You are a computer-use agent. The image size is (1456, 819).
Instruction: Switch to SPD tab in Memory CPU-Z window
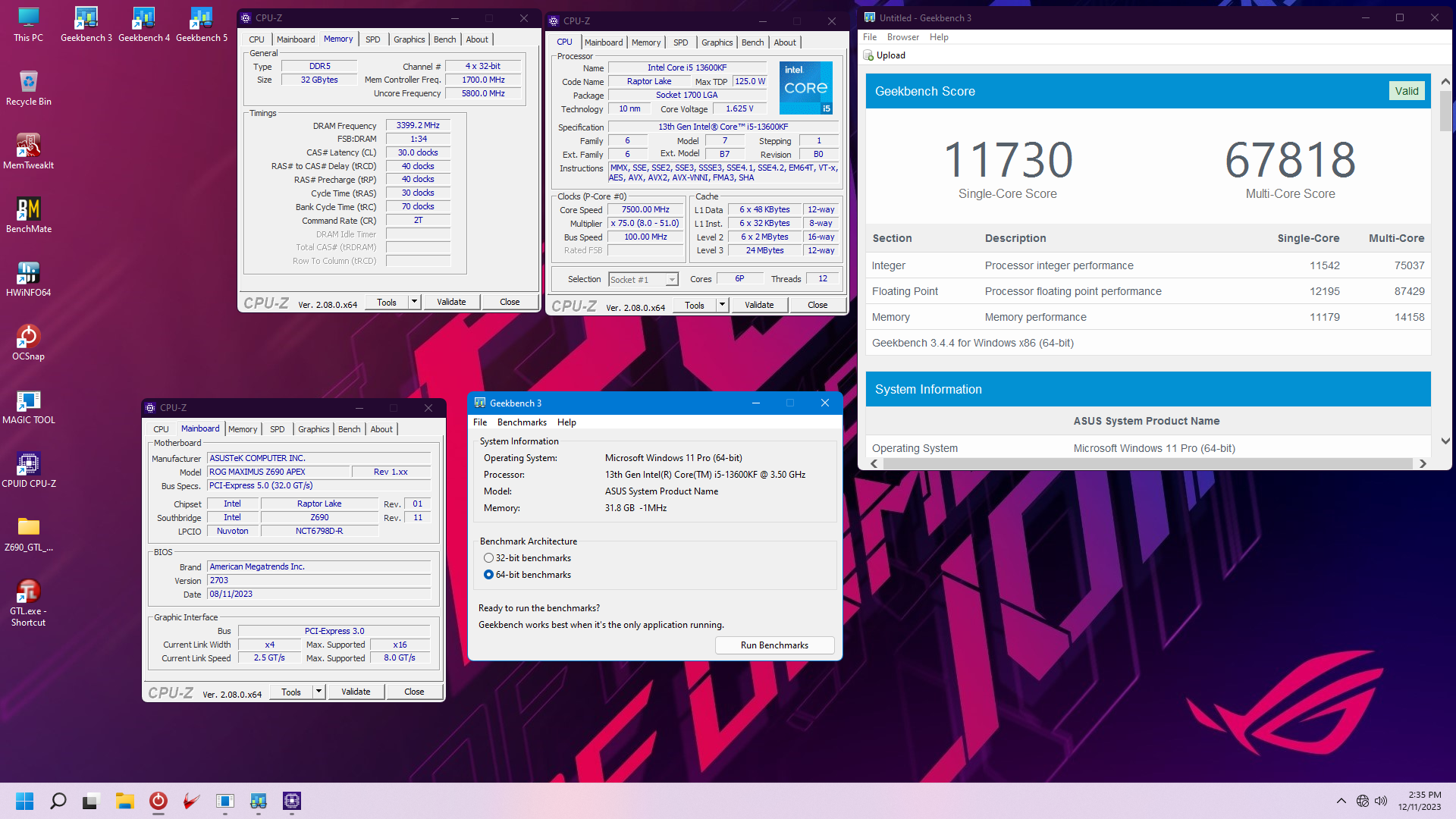pyautogui.click(x=372, y=39)
